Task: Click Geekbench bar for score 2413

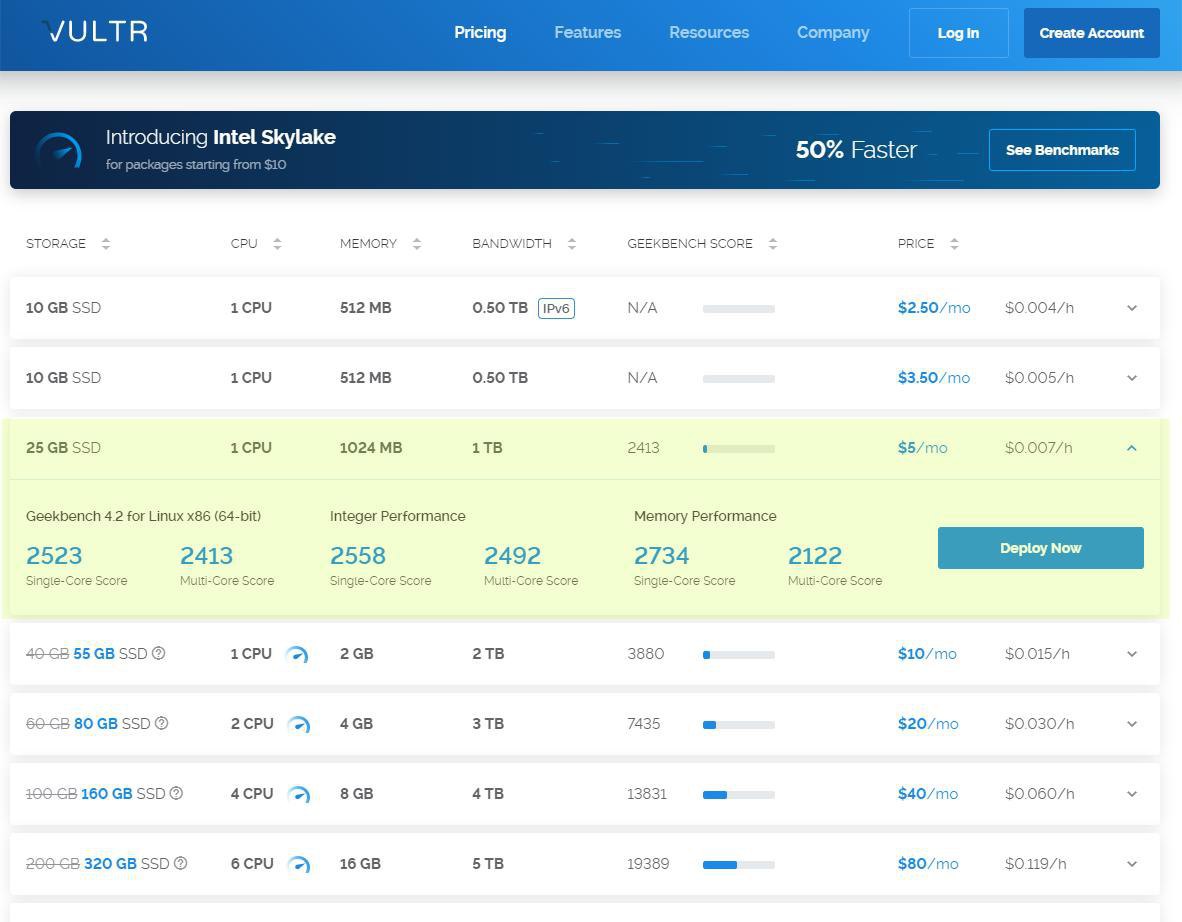Action: pos(739,449)
